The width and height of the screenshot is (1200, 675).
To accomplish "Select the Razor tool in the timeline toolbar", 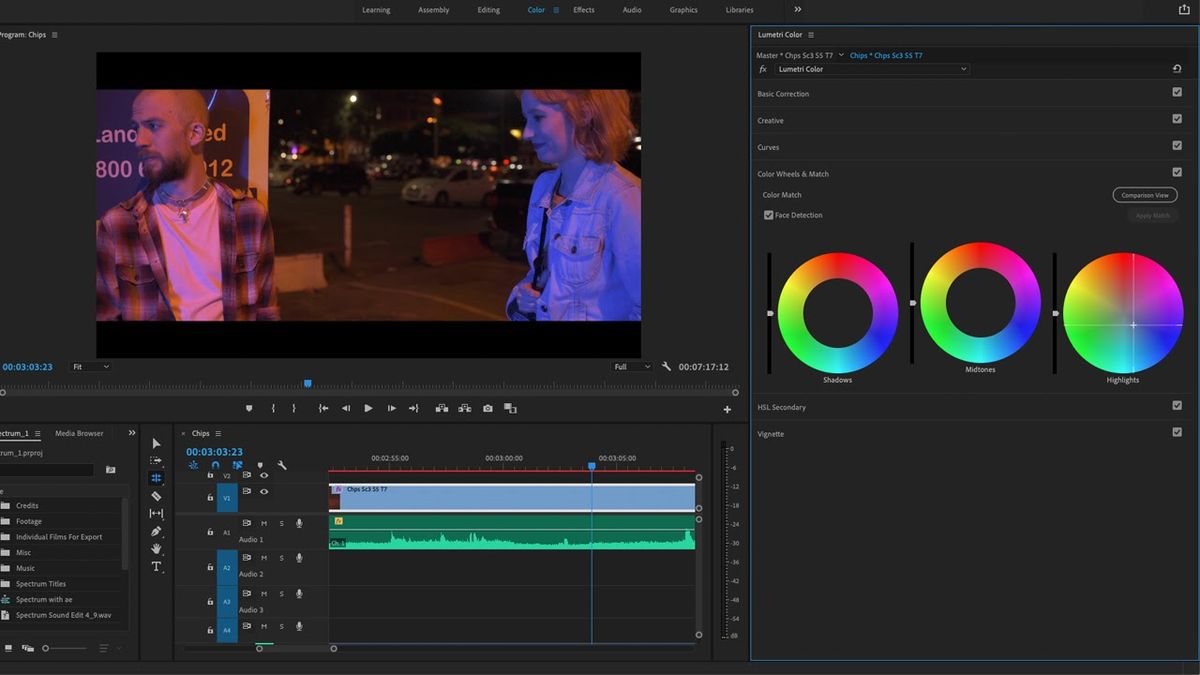I will pos(156,496).
